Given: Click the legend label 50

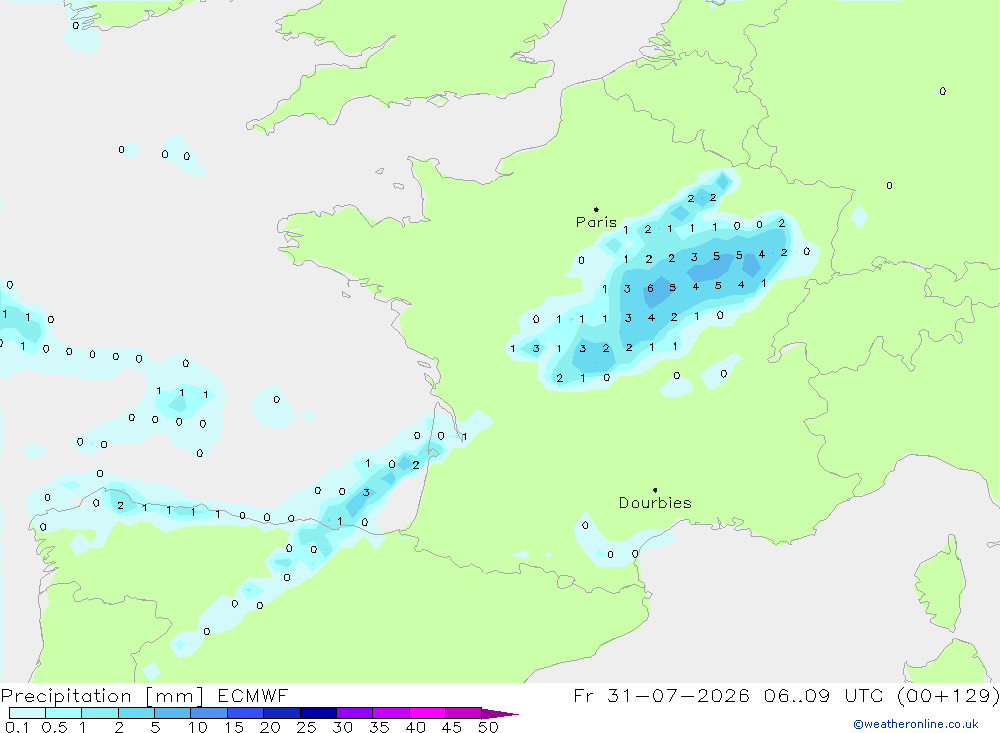Looking at the screenshot, I should pos(488,727).
